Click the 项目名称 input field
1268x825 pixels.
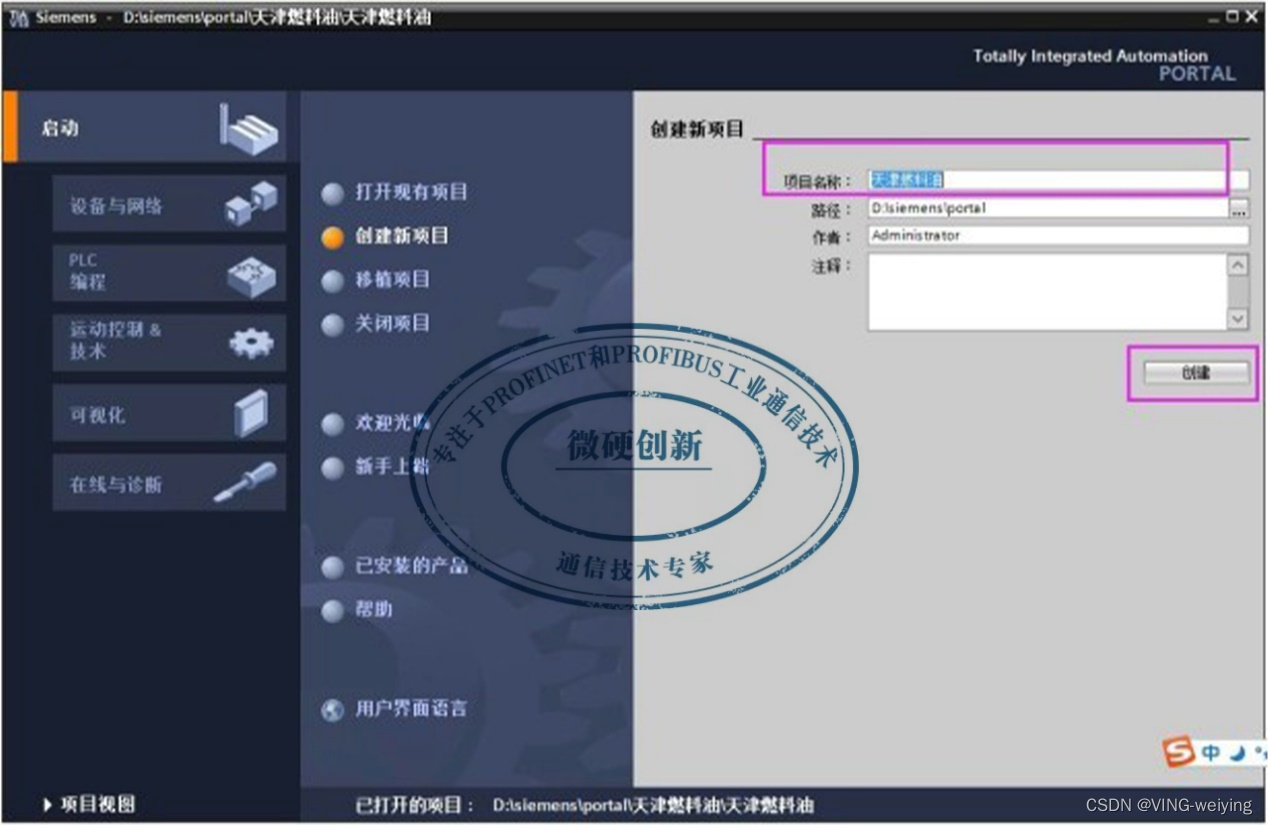1058,180
